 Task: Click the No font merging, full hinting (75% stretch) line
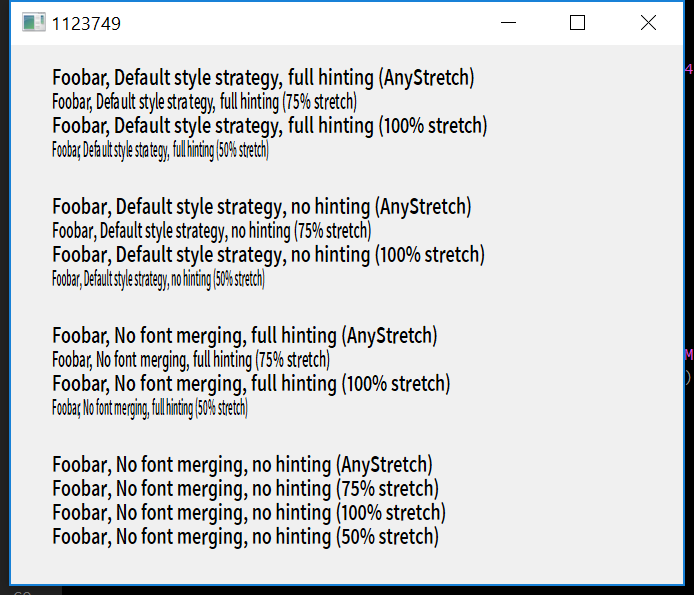(x=191, y=360)
